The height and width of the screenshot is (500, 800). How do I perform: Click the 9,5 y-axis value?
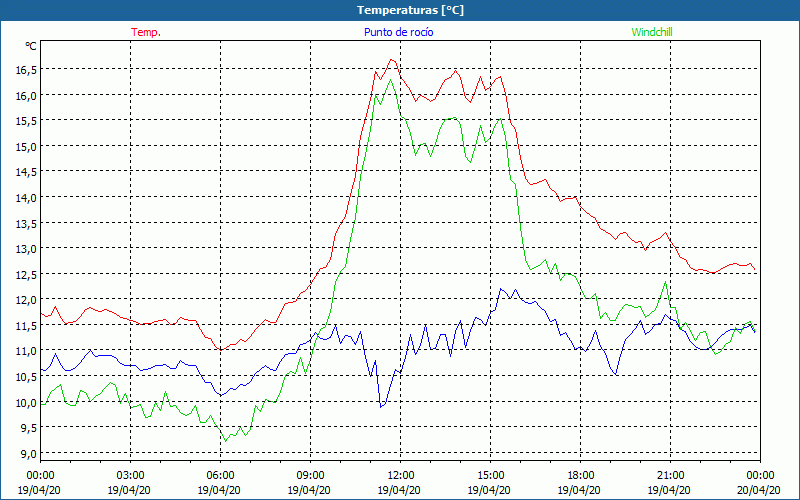(x=29, y=428)
